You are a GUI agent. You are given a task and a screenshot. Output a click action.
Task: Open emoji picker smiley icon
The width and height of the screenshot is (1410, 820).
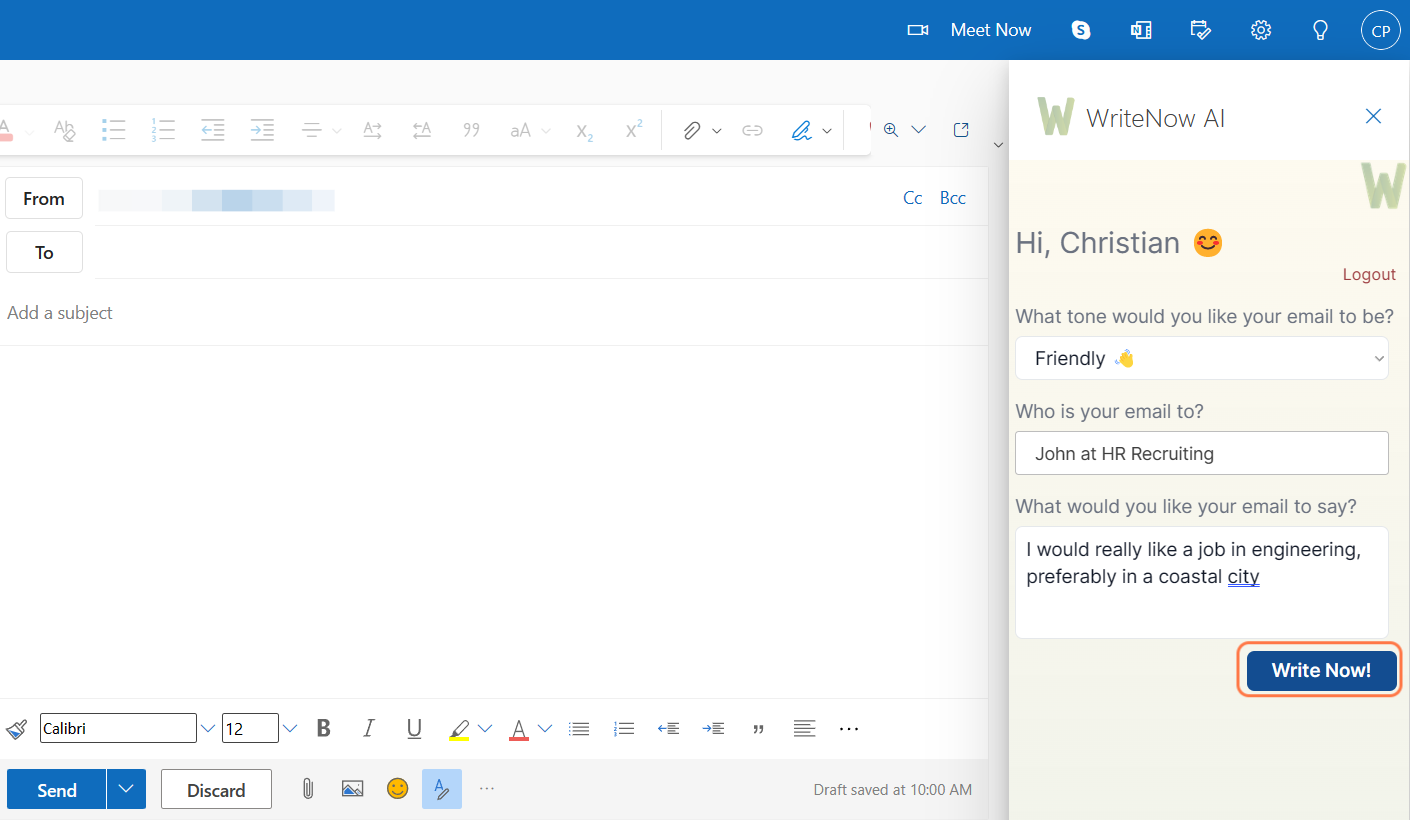point(398,788)
